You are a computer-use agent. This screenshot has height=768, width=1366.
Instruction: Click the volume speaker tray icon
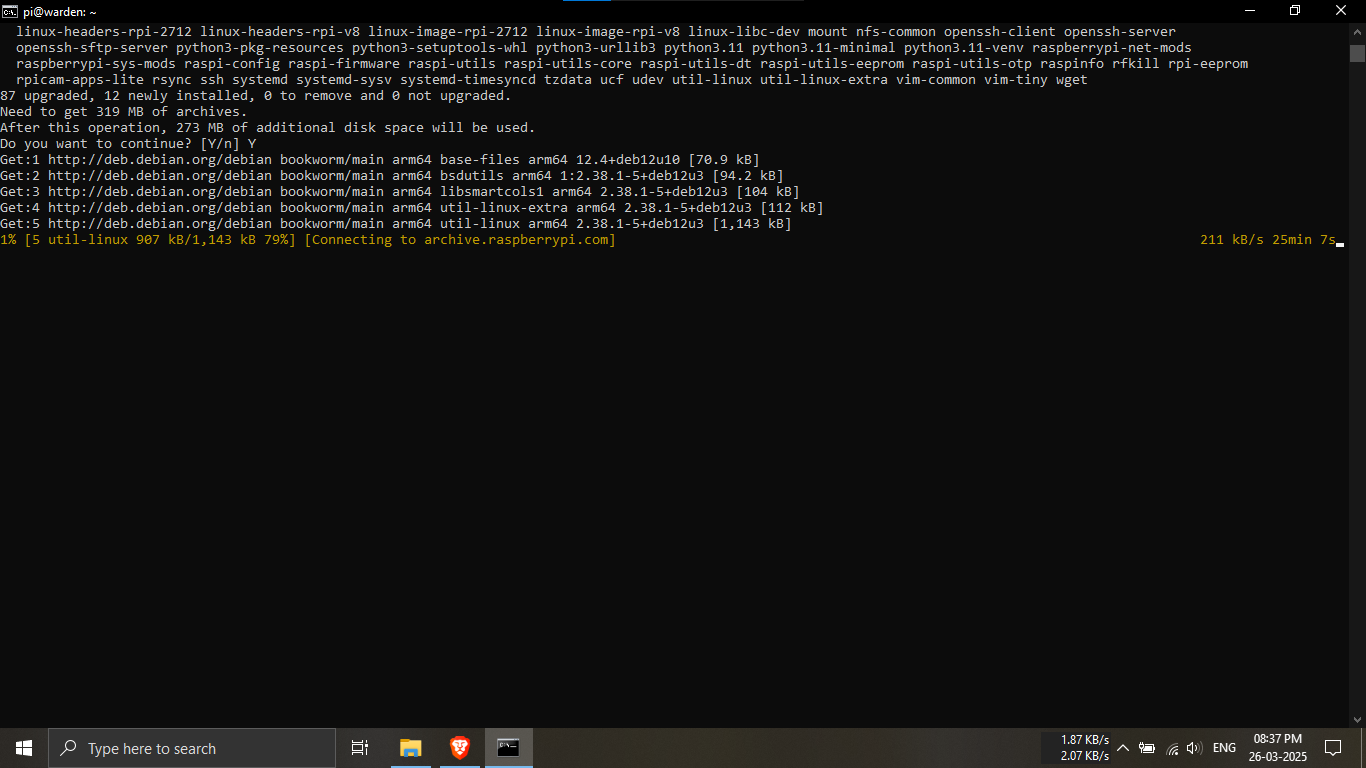click(x=1194, y=748)
